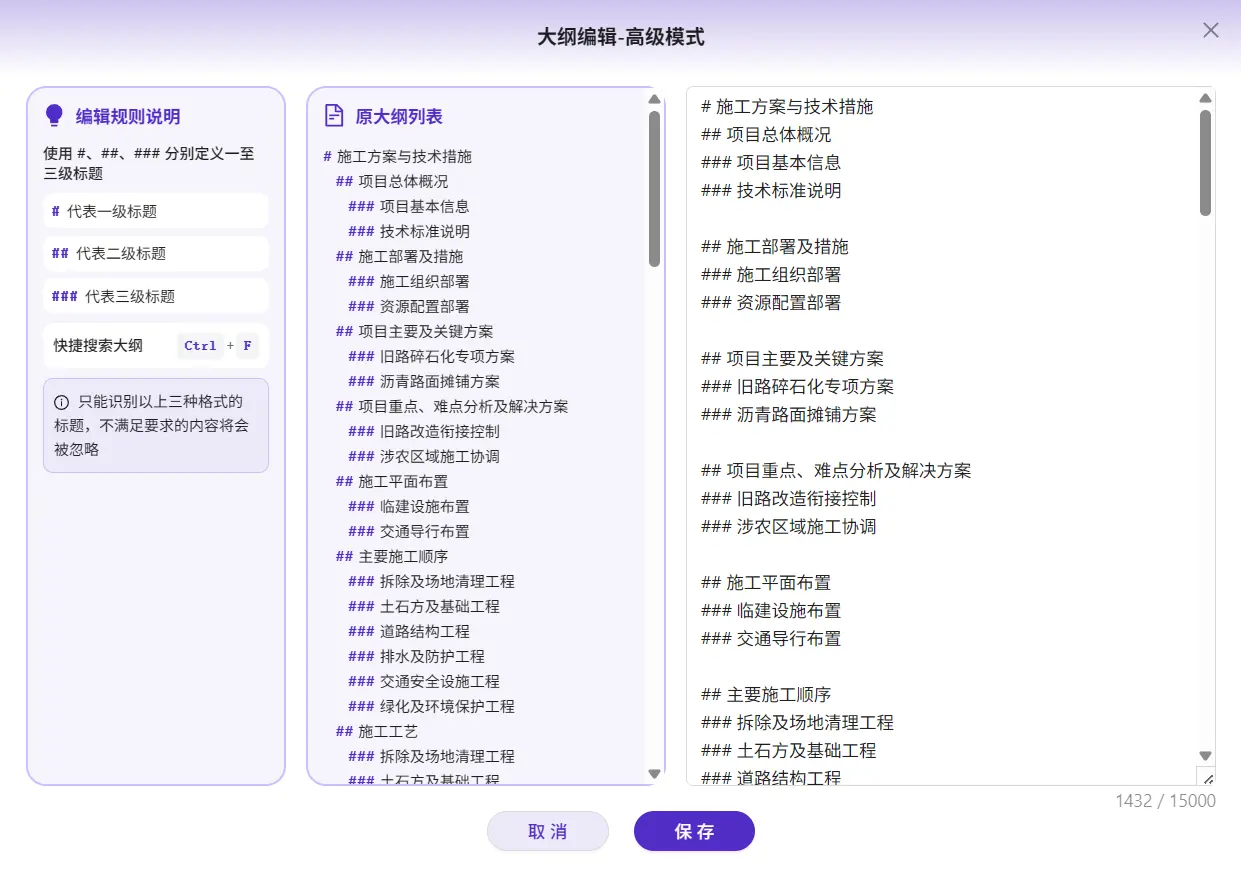The image size is (1241, 870).
Task: Click the '### 代表三级标题' rule row
Action: point(156,296)
